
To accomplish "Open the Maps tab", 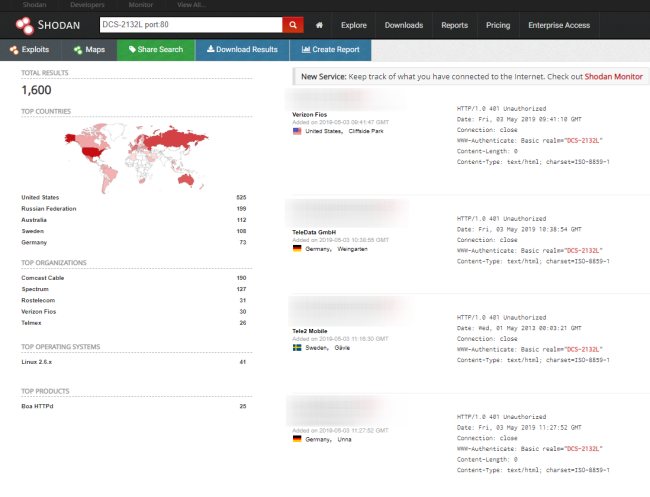I will click(x=89, y=50).
